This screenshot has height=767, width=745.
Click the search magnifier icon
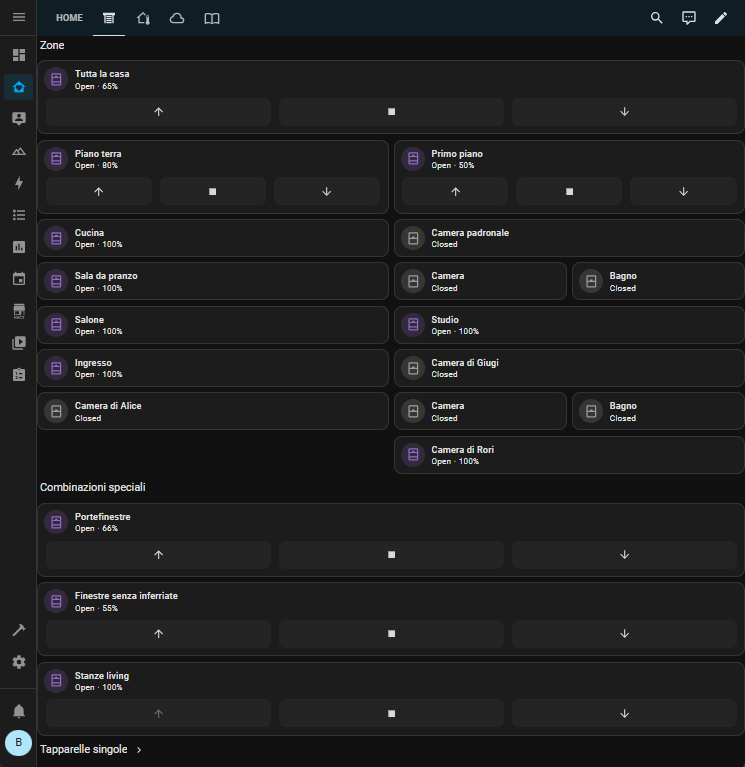click(x=657, y=18)
